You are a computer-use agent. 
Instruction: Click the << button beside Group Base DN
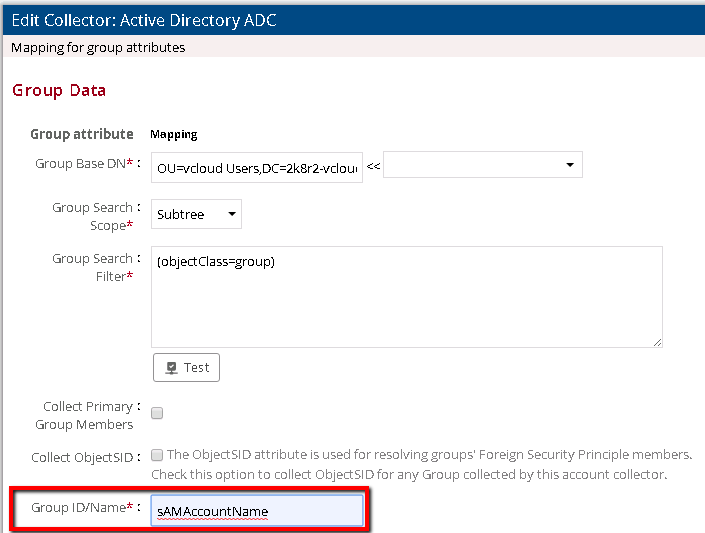373,165
